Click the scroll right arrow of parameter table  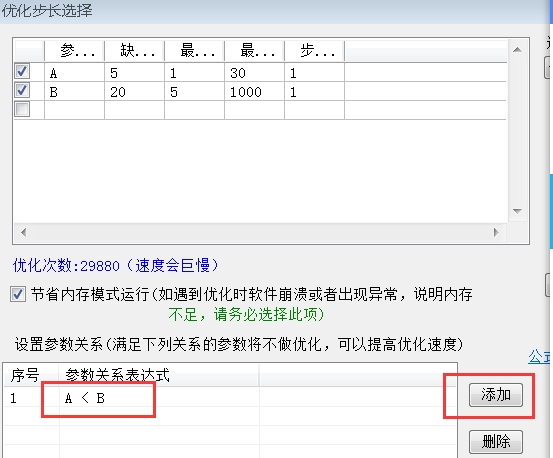point(496,232)
